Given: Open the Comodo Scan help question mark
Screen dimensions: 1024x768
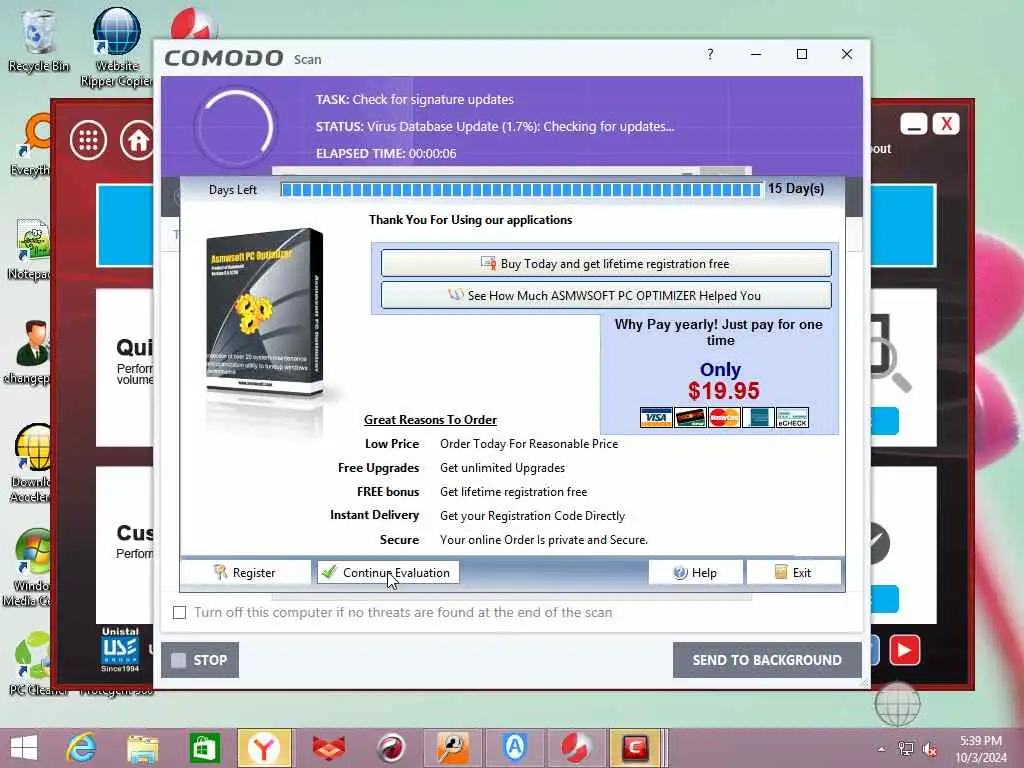Looking at the screenshot, I should pyautogui.click(x=710, y=54).
